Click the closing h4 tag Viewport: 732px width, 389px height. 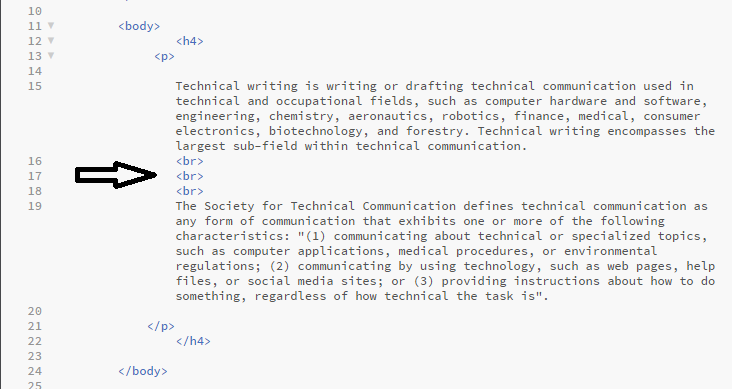coord(193,341)
